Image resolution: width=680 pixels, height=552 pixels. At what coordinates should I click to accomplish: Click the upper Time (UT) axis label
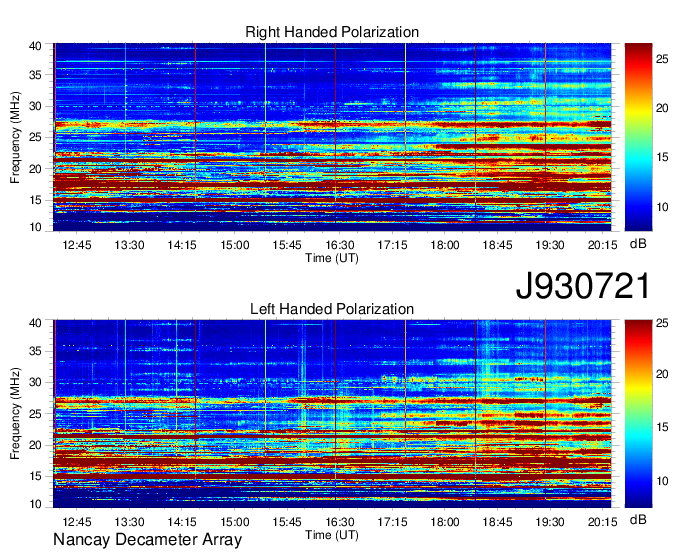pyautogui.click(x=332, y=258)
